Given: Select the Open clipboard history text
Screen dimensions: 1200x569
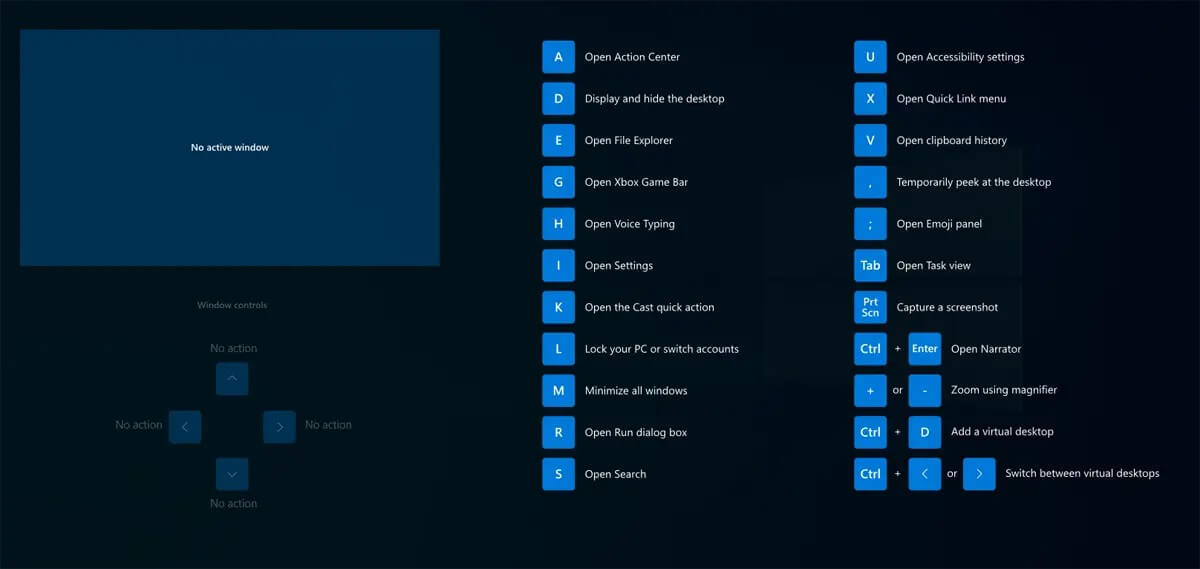Looking at the screenshot, I should click(952, 141).
